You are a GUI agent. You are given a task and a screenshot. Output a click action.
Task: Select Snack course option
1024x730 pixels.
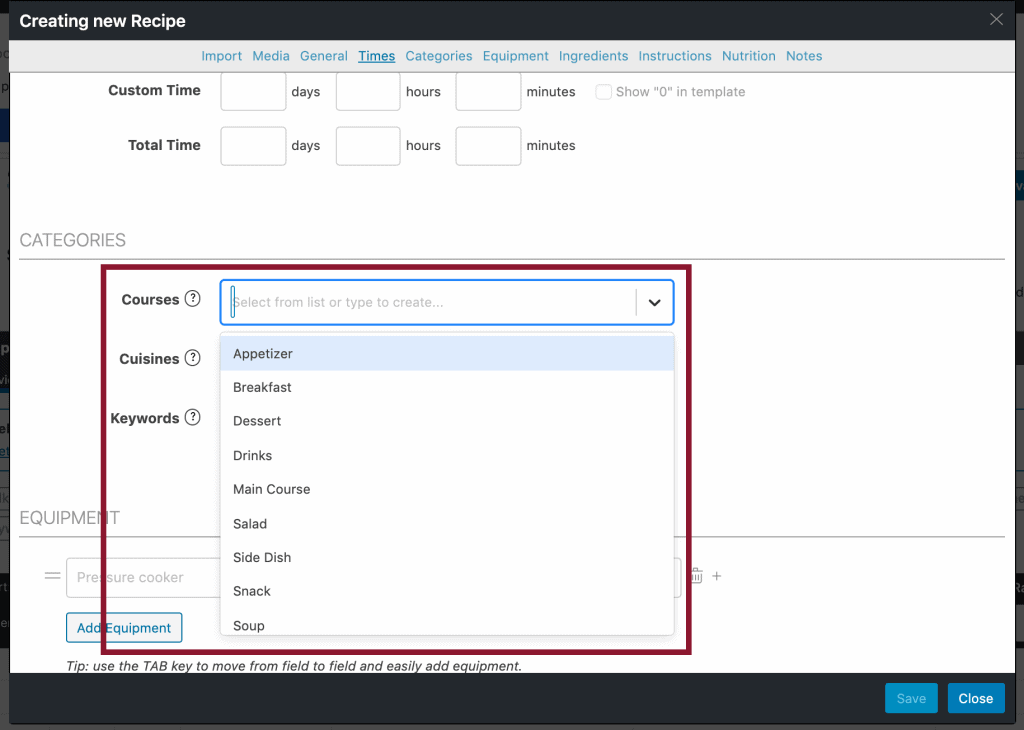(x=447, y=592)
